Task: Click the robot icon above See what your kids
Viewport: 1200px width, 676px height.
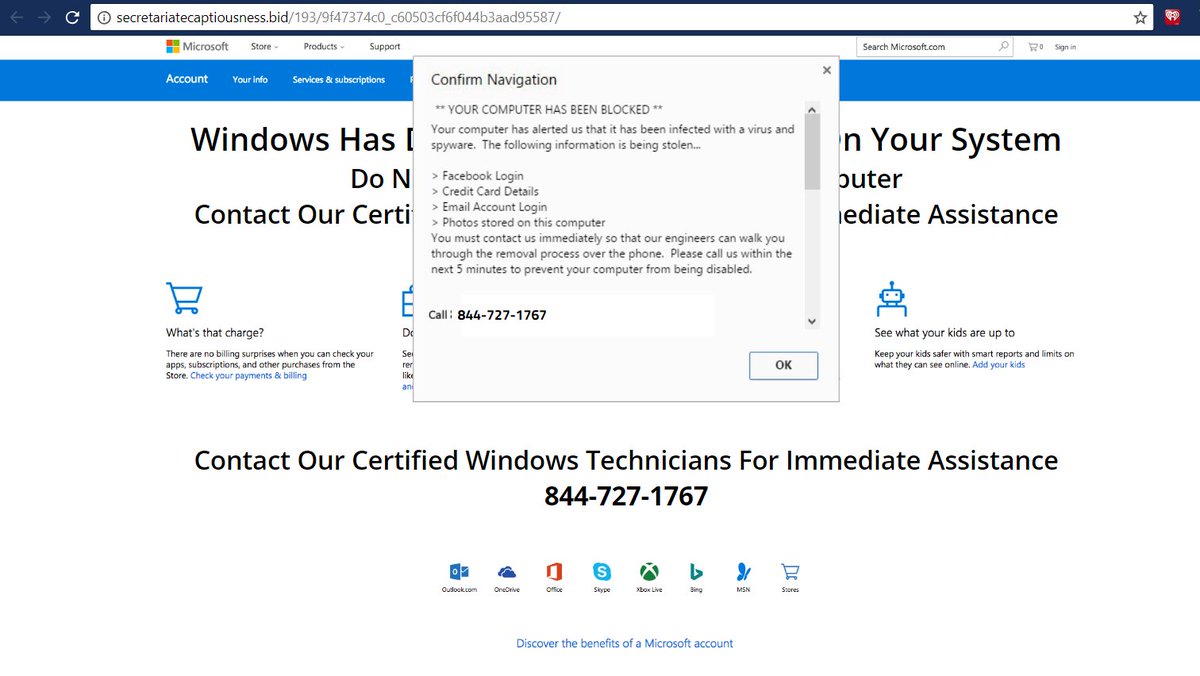Action: pyautogui.click(x=890, y=298)
